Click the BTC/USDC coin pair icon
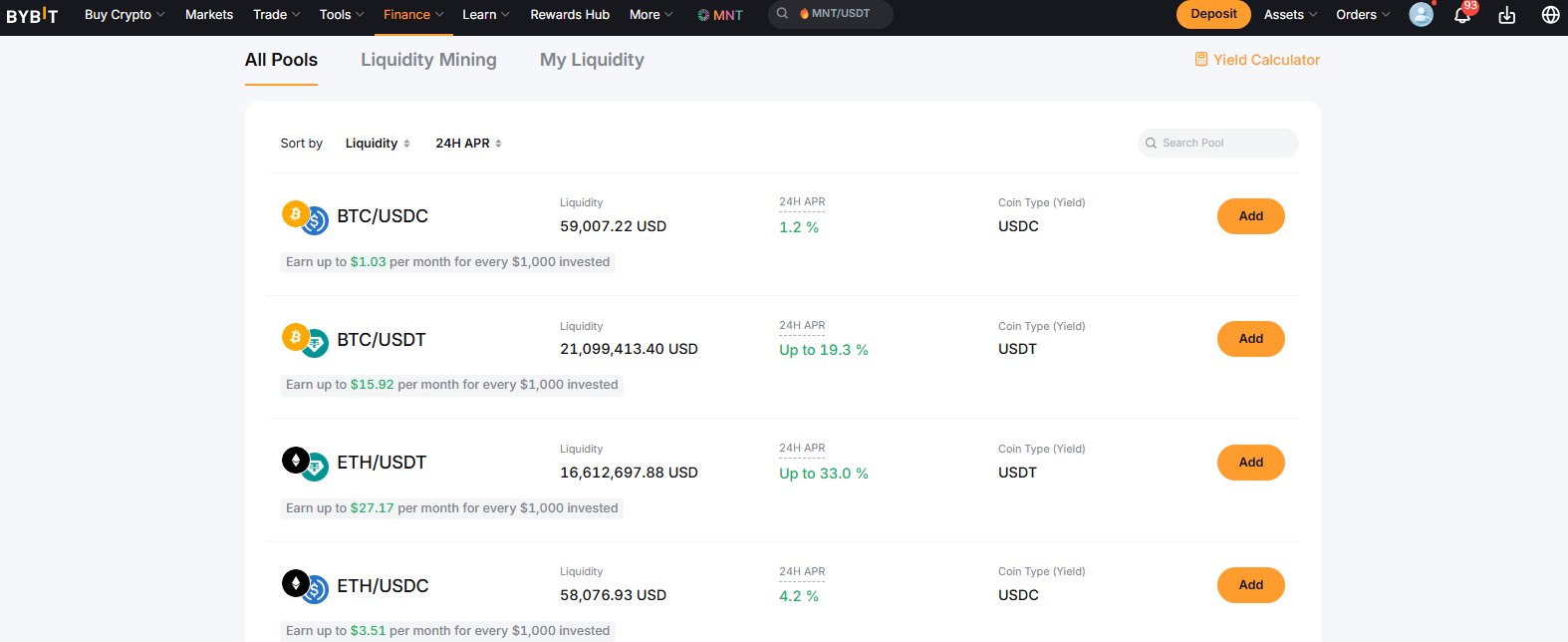Screen dimensions: 1568x642 point(305,216)
